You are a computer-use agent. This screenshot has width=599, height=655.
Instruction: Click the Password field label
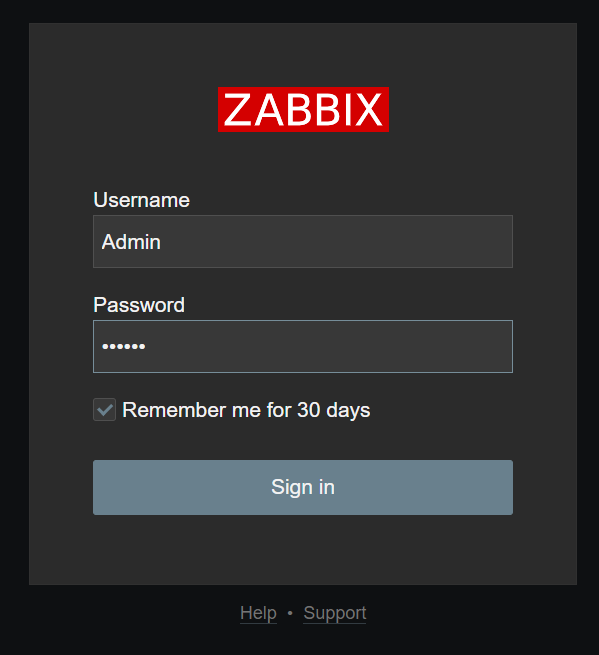click(139, 305)
